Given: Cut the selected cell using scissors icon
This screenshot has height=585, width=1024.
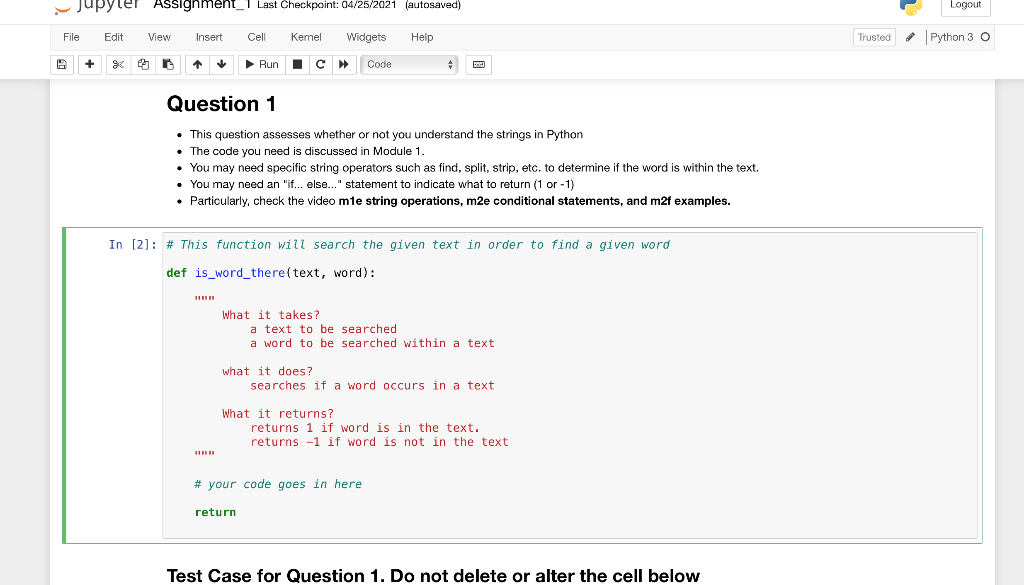Looking at the screenshot, I should [117, 64].
